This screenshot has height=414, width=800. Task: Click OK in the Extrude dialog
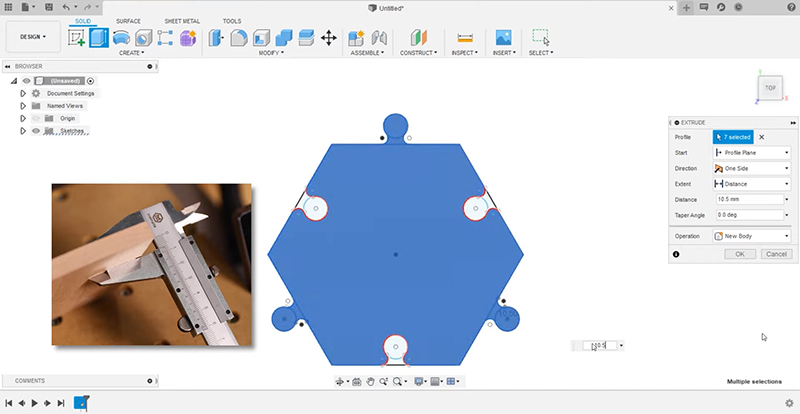coord(739,254)
